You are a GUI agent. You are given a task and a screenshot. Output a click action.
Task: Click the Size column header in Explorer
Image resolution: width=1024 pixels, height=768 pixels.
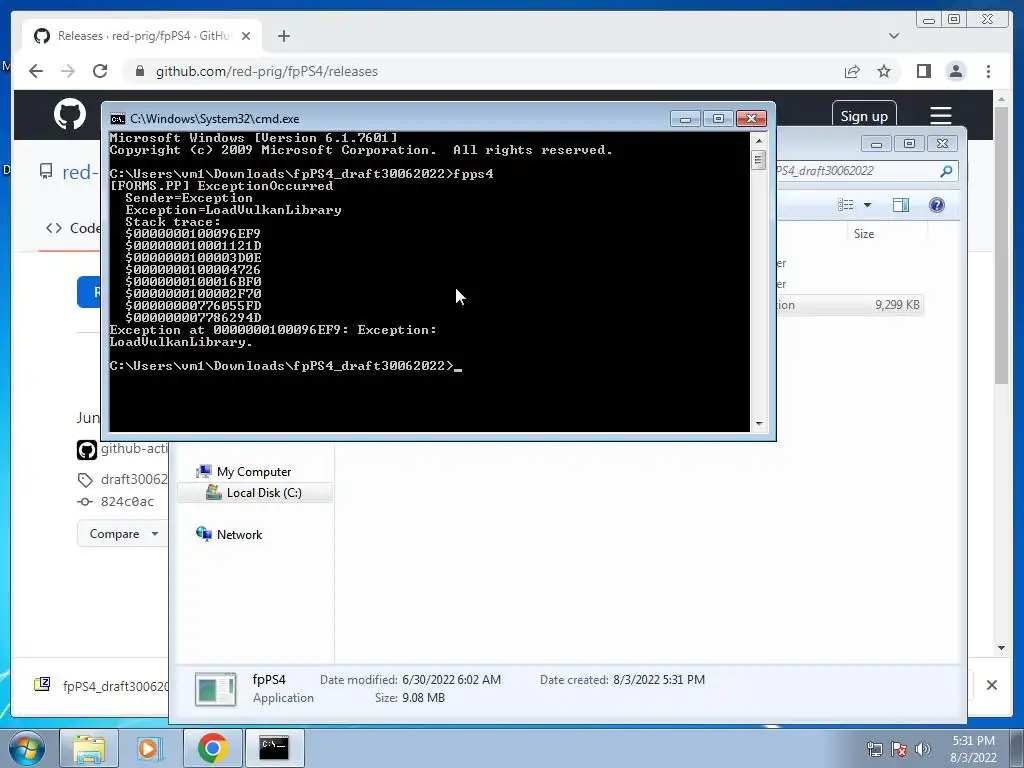[864, 234]
